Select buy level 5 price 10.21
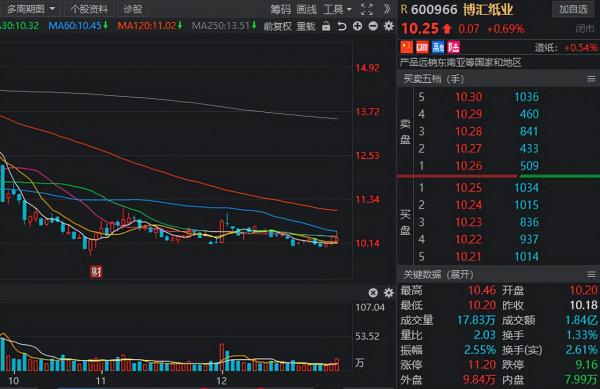600x389 pixels. coord(469,256)
